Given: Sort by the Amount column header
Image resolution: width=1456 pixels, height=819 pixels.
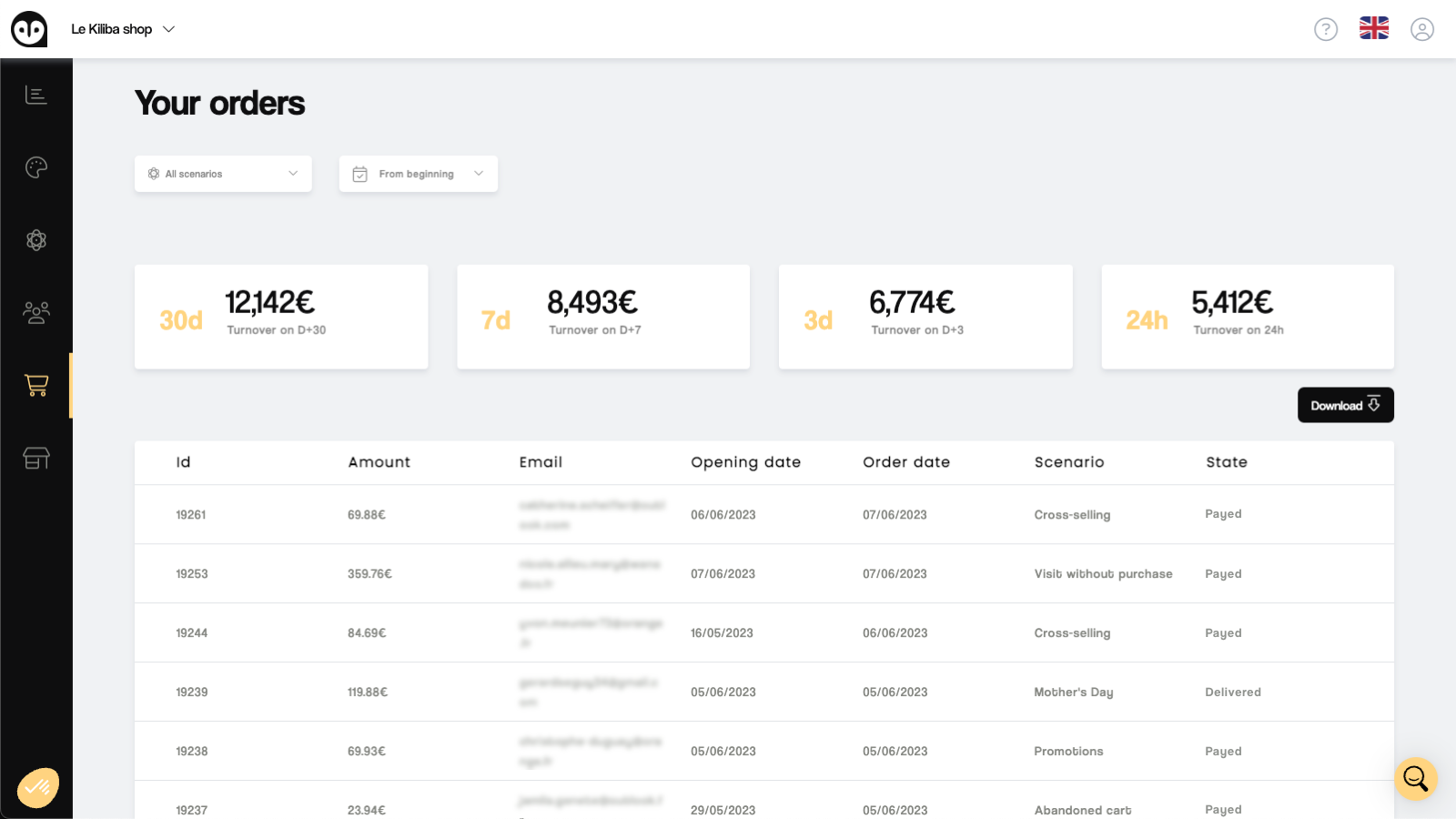Looking at the screenshot, I should click(379, 462).
